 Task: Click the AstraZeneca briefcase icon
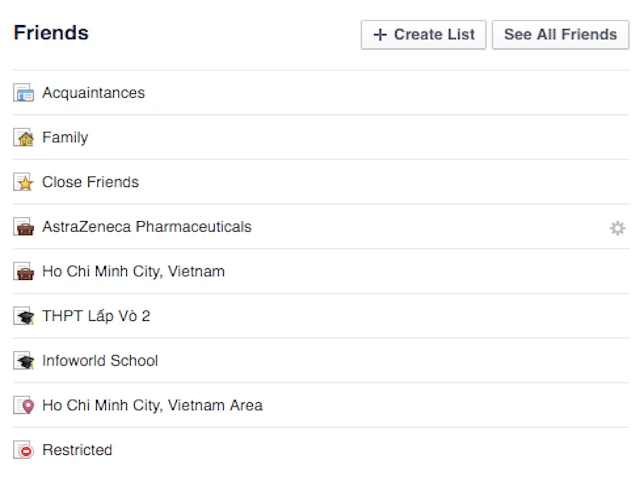[x=24, y=227]
